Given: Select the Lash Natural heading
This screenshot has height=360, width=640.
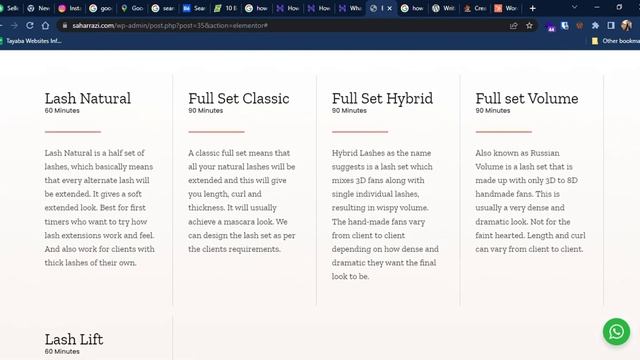Looking at the screenshot, I should [88, 98].
